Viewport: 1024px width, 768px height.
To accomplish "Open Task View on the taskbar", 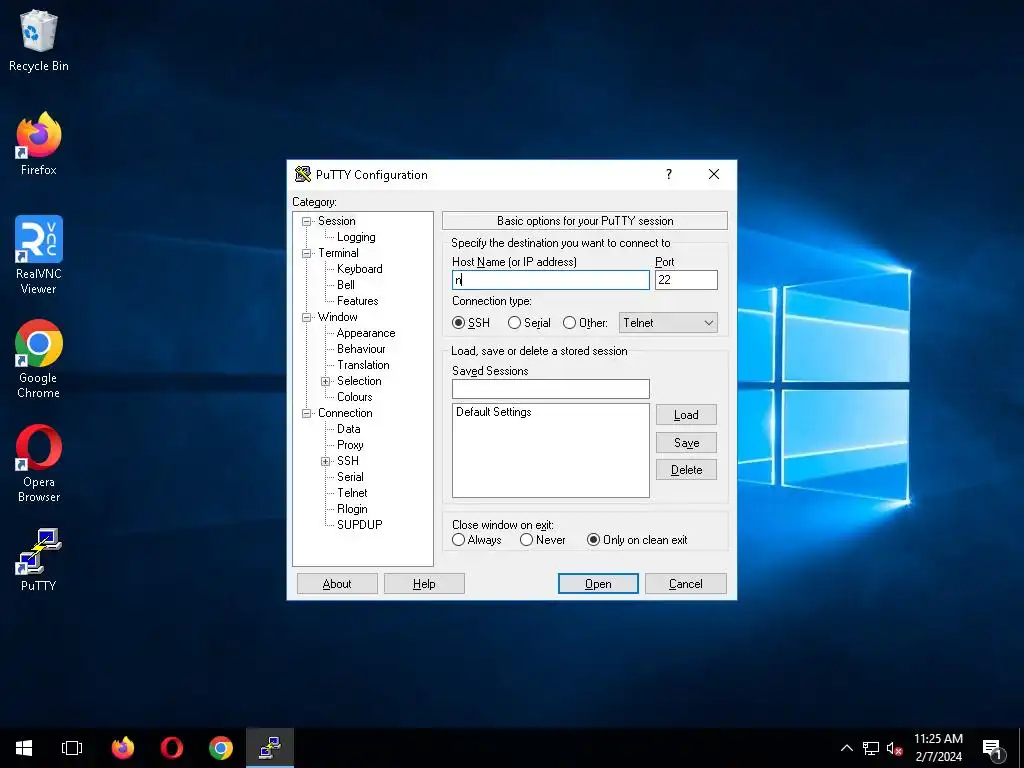I will [72, 748].
